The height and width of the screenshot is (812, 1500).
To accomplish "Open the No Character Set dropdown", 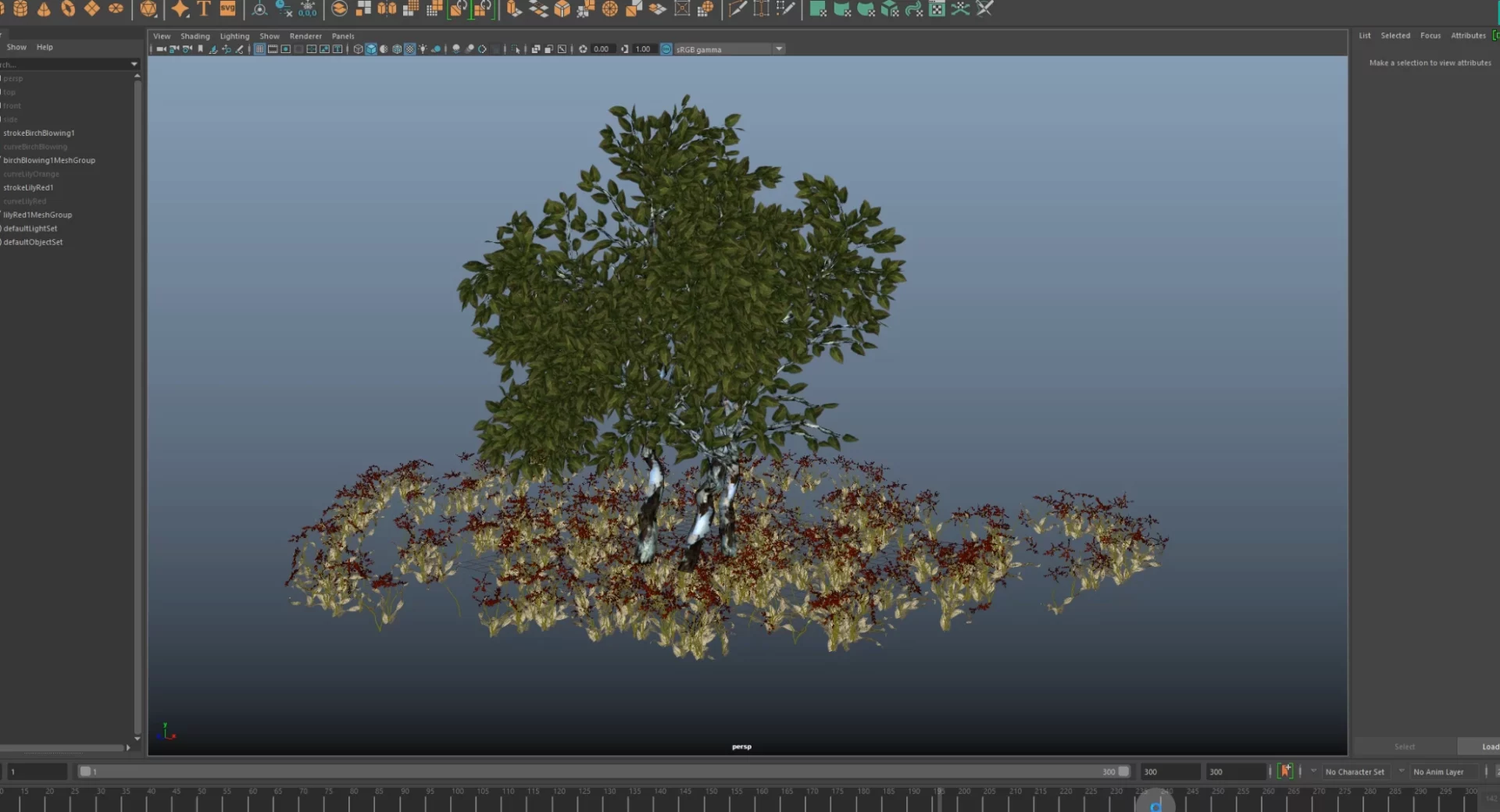I will coord(1355,772).
